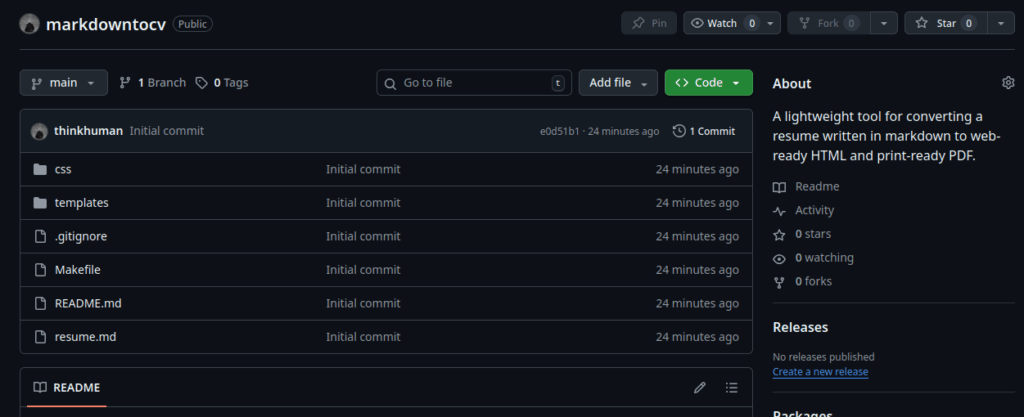This screenshot has height=417, width=1024.
Task: Open the About settings gear icon
Action: pyautogui.click(x=1008, y=83)
